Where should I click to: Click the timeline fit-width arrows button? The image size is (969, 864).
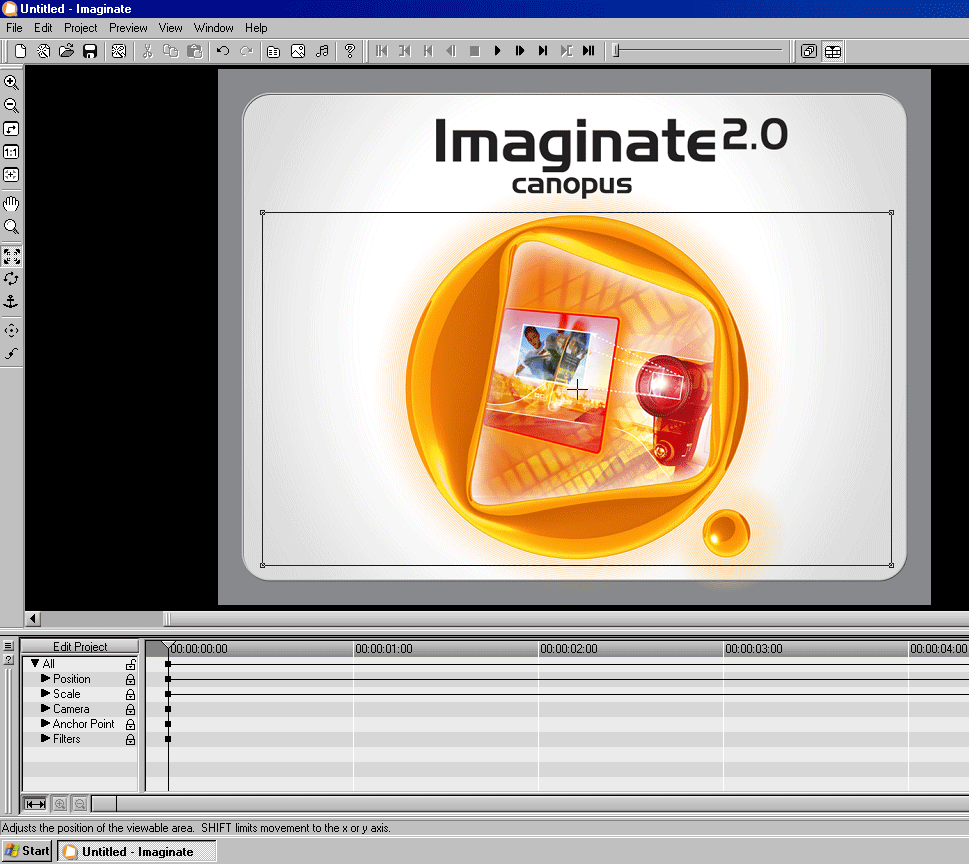pos(35,804)
